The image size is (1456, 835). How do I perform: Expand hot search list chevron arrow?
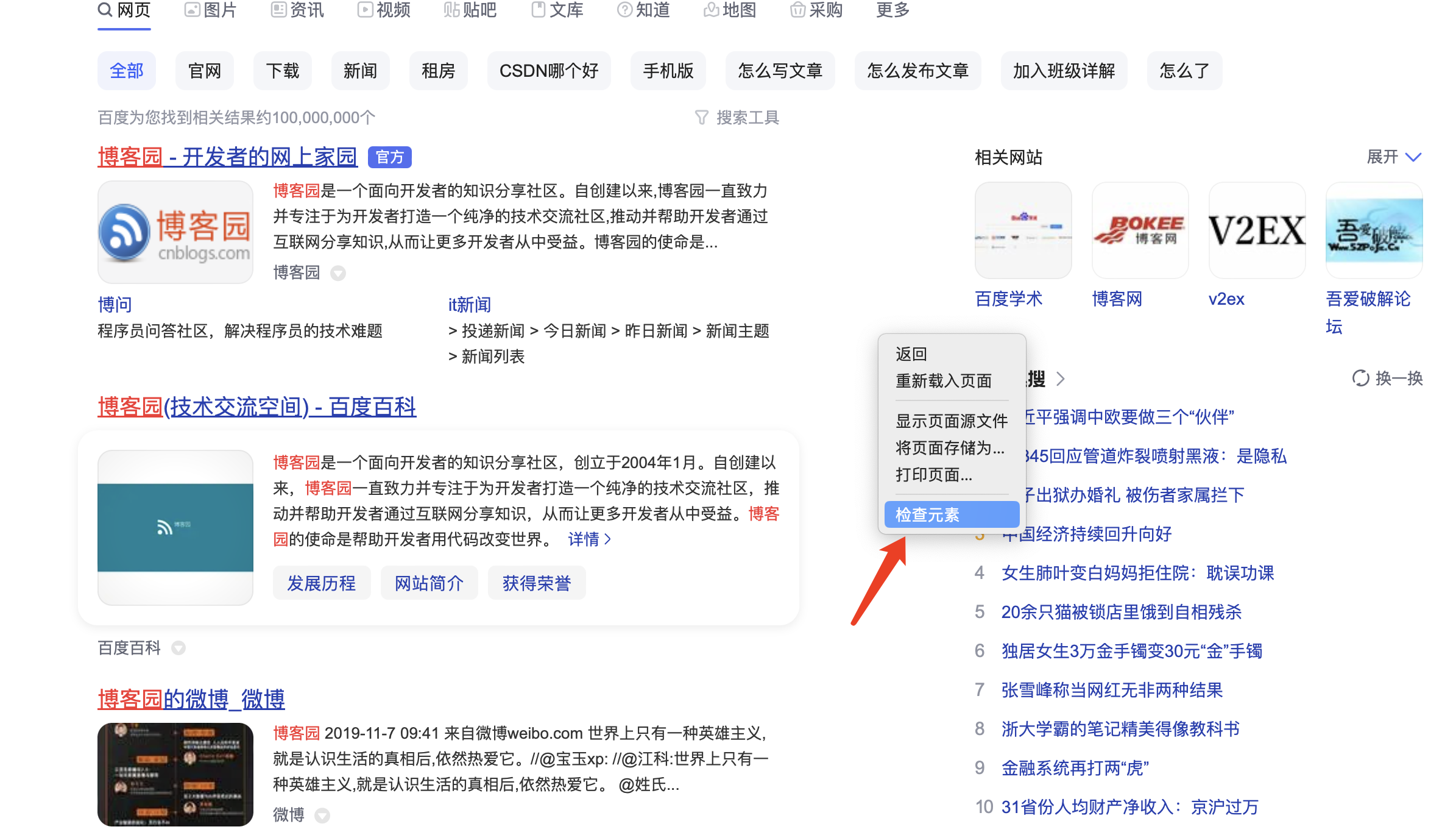pos(1061,379)
